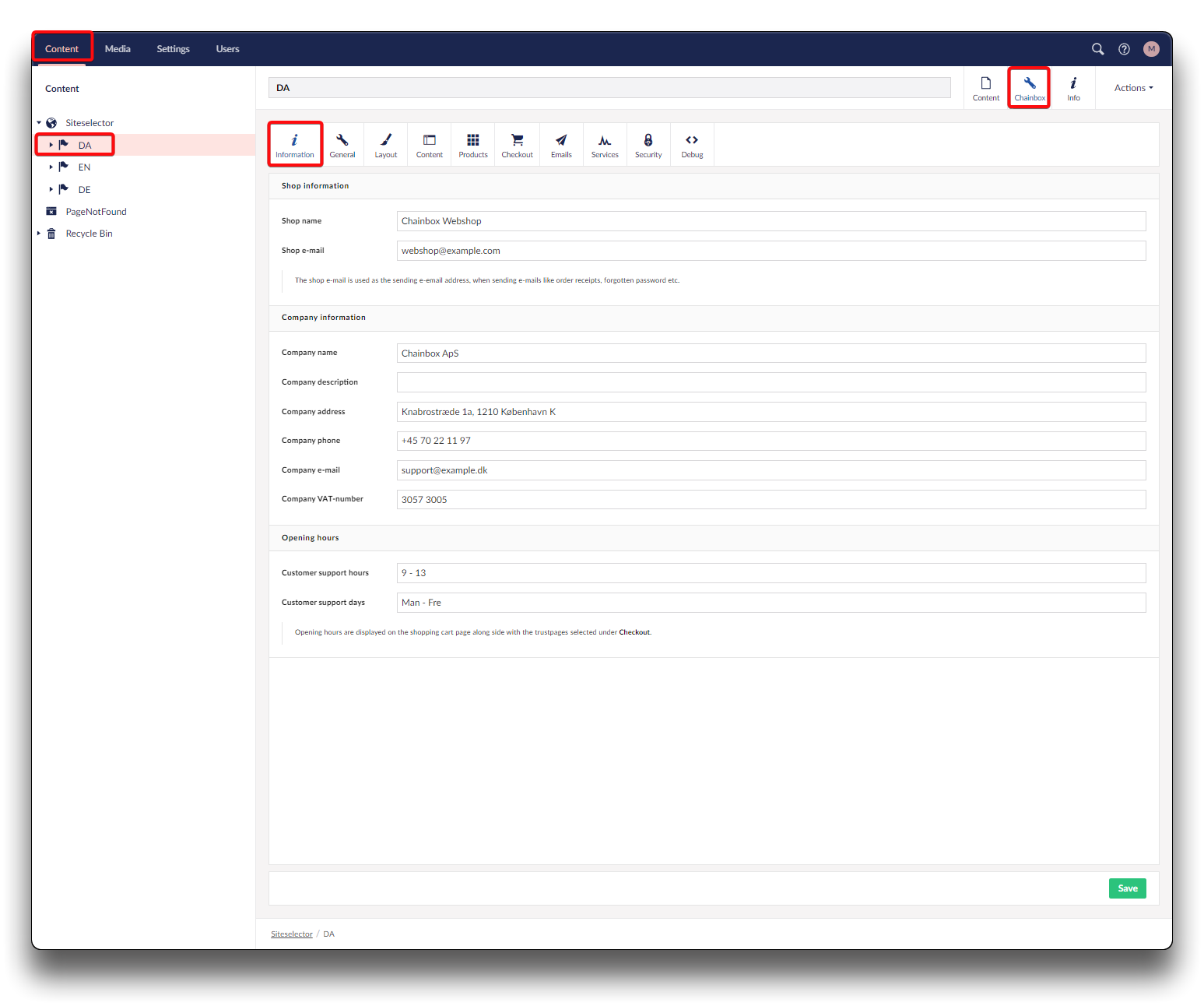Open the Checkout cart icon tab
The image size is (1204, 1006).
coord(517,145)
